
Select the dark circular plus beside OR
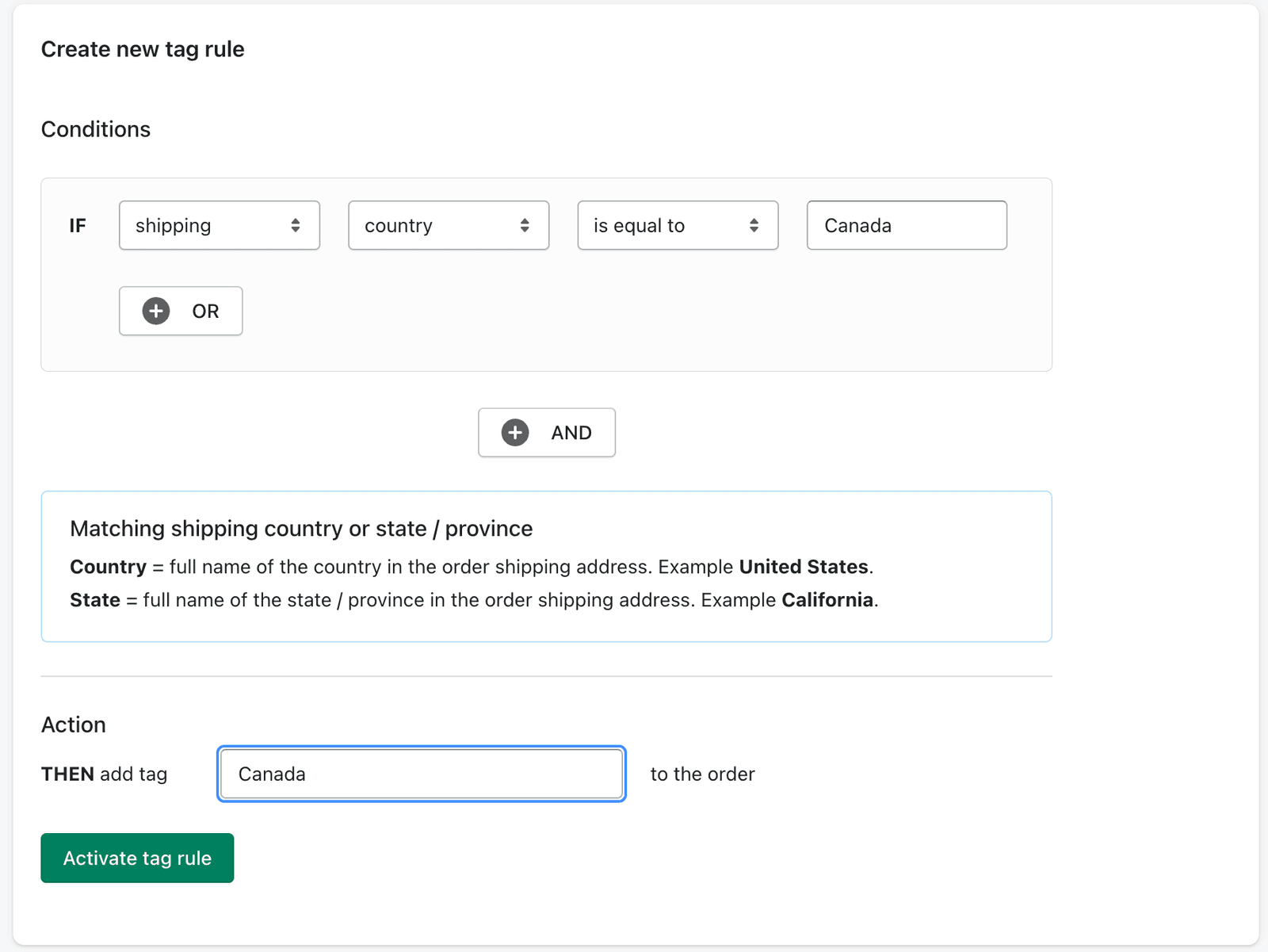[156, 311]
